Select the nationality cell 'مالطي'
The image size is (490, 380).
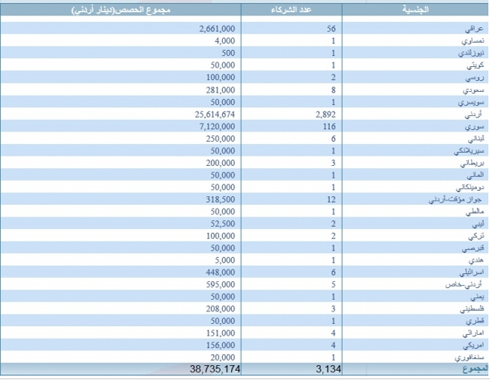click(475, 212)
